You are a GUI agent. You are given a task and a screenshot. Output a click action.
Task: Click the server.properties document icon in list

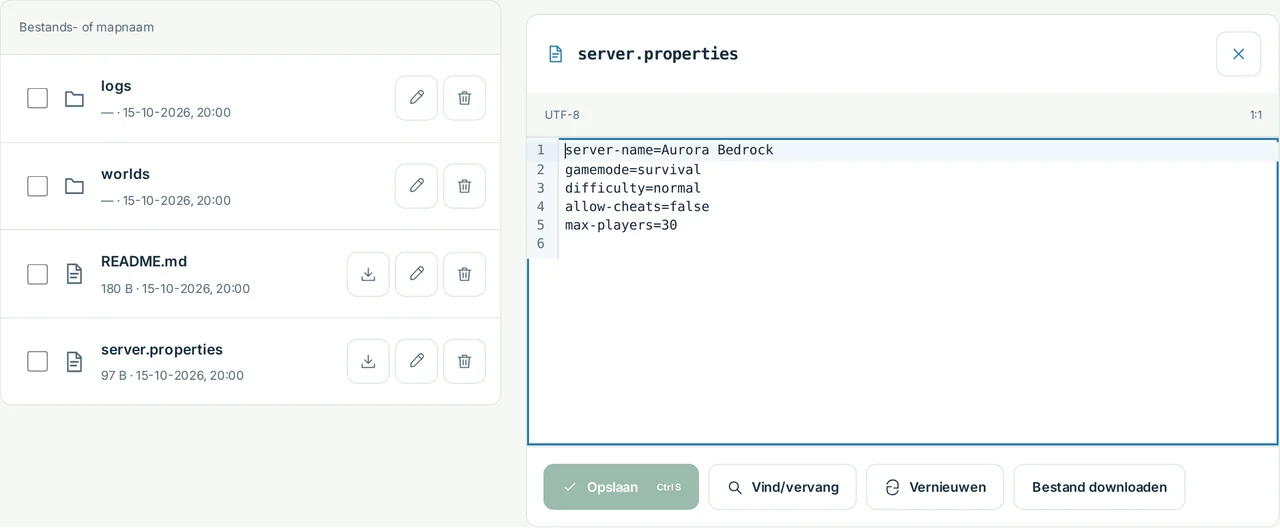click(x=74, y=361)
